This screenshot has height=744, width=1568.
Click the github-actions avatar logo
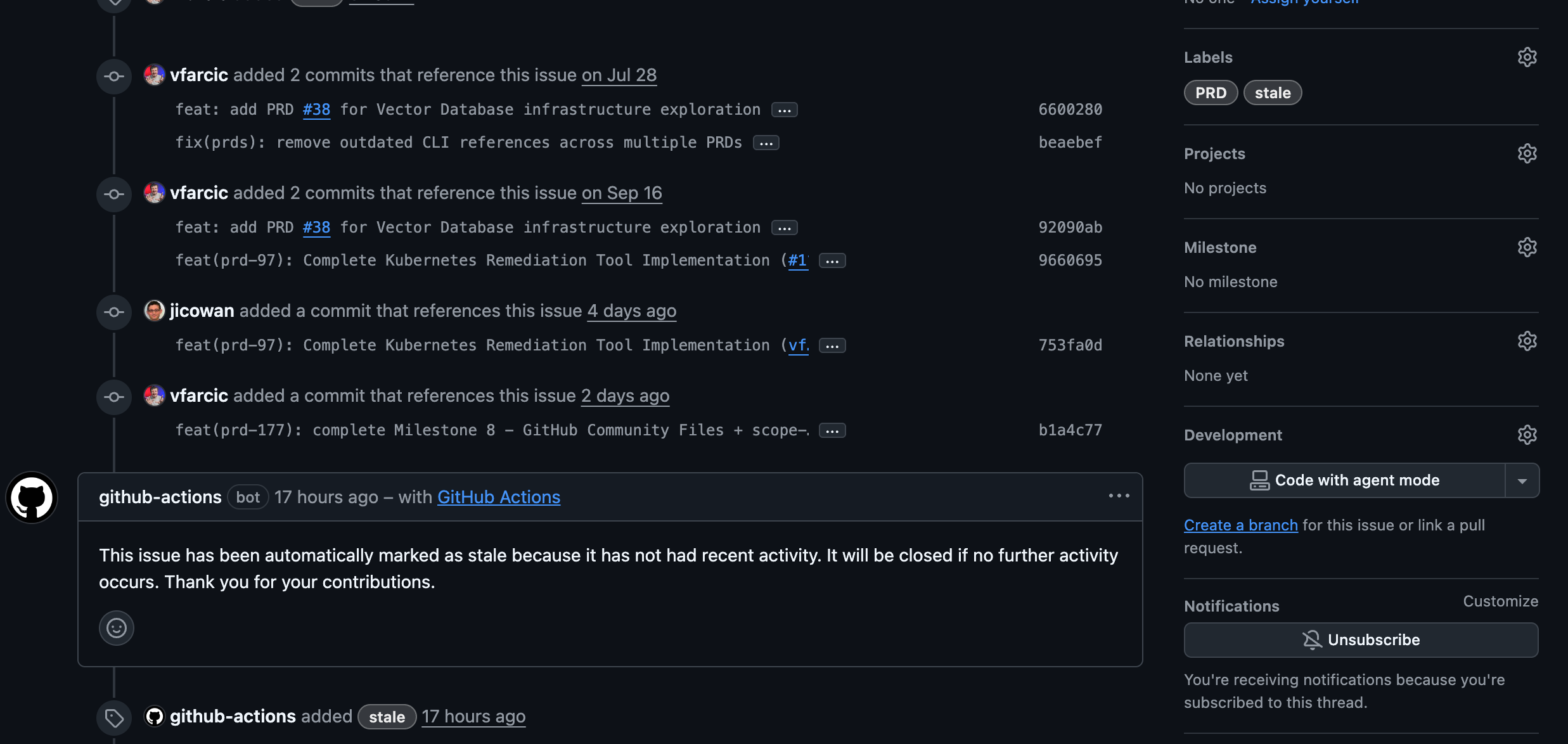coord(32,497)
